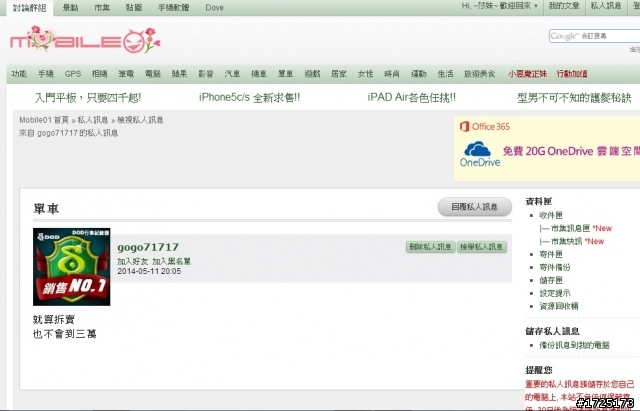
Task: Open gogo71717's profile name link
Action: click(148, 247)
